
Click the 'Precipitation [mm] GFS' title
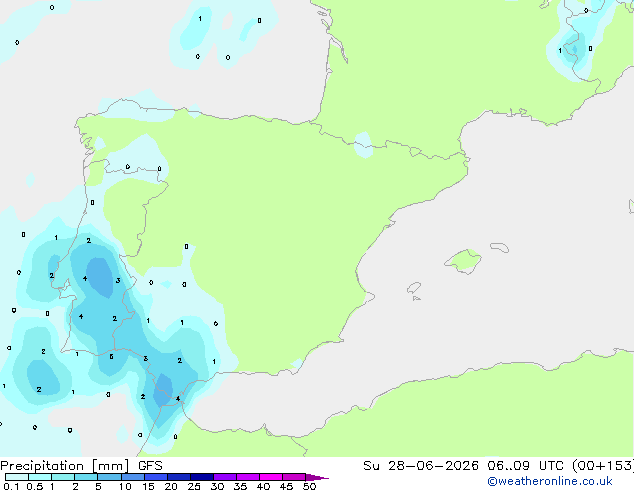81,466
